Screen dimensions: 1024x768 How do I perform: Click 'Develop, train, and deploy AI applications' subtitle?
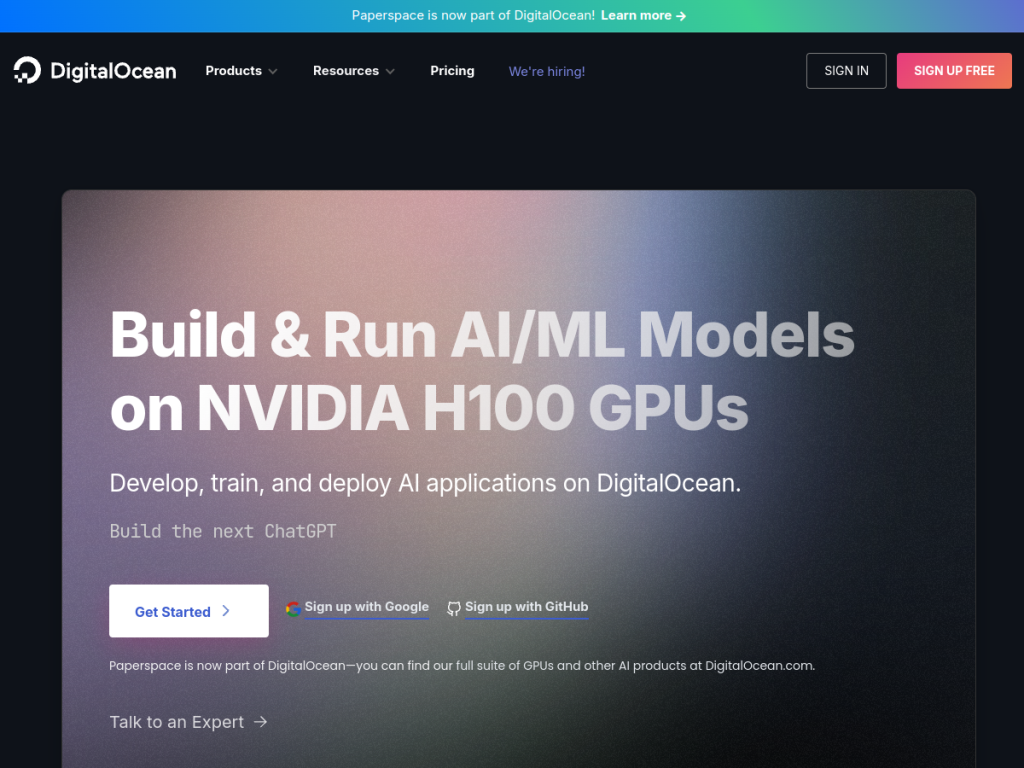[x=425, y=483]
